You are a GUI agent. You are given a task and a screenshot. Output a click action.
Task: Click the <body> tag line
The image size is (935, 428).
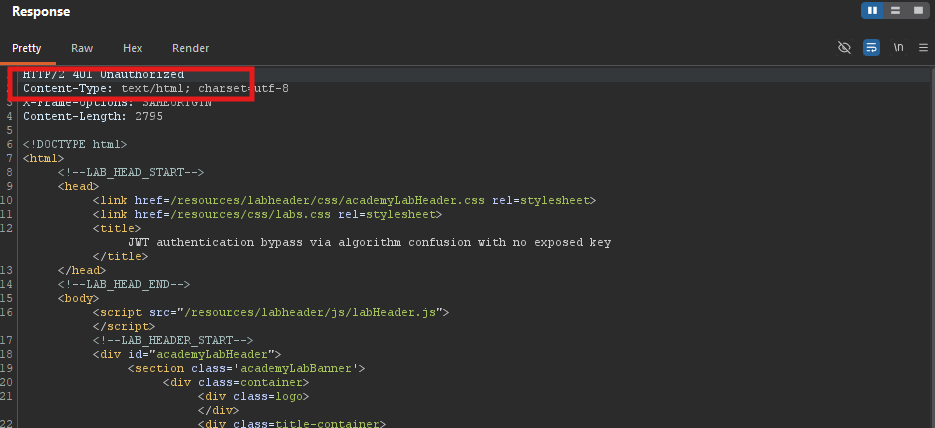78,298
